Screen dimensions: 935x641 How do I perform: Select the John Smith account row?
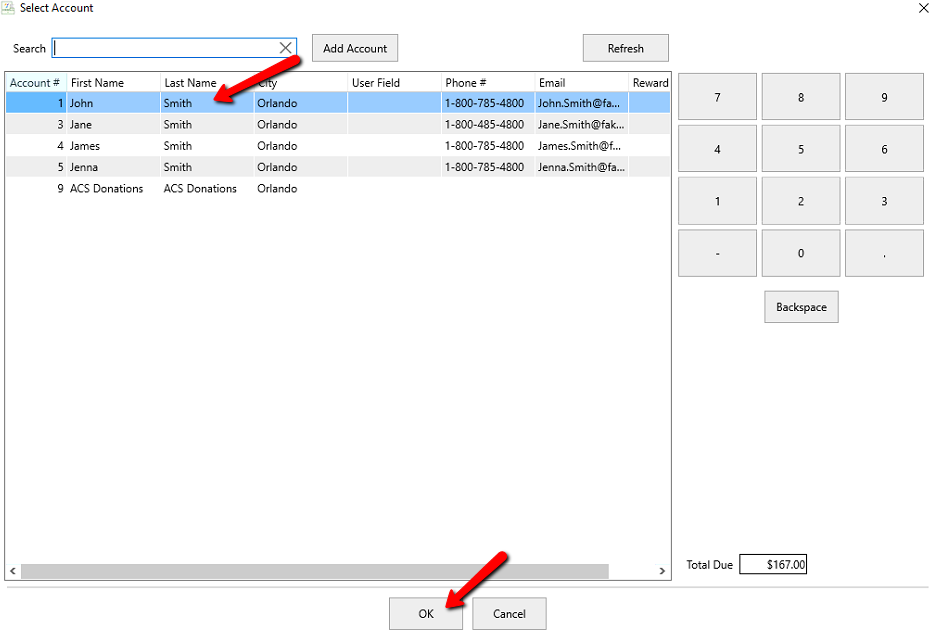tap(338, 103)
